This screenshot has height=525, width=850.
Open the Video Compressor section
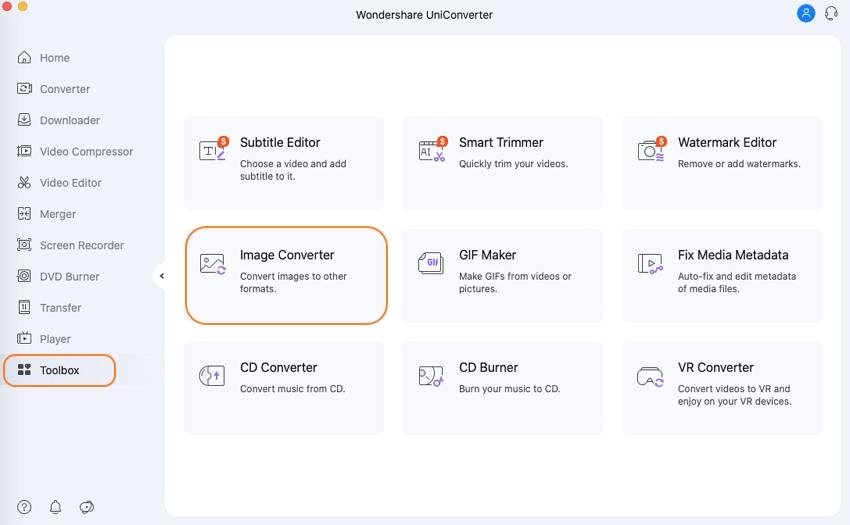[86, 151]
